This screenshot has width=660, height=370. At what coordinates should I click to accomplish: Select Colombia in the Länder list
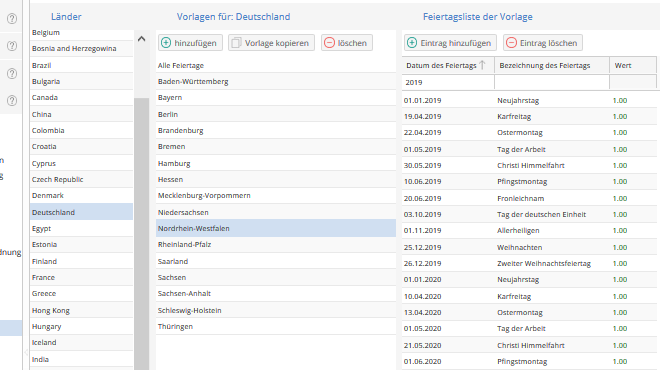(82, 130)
